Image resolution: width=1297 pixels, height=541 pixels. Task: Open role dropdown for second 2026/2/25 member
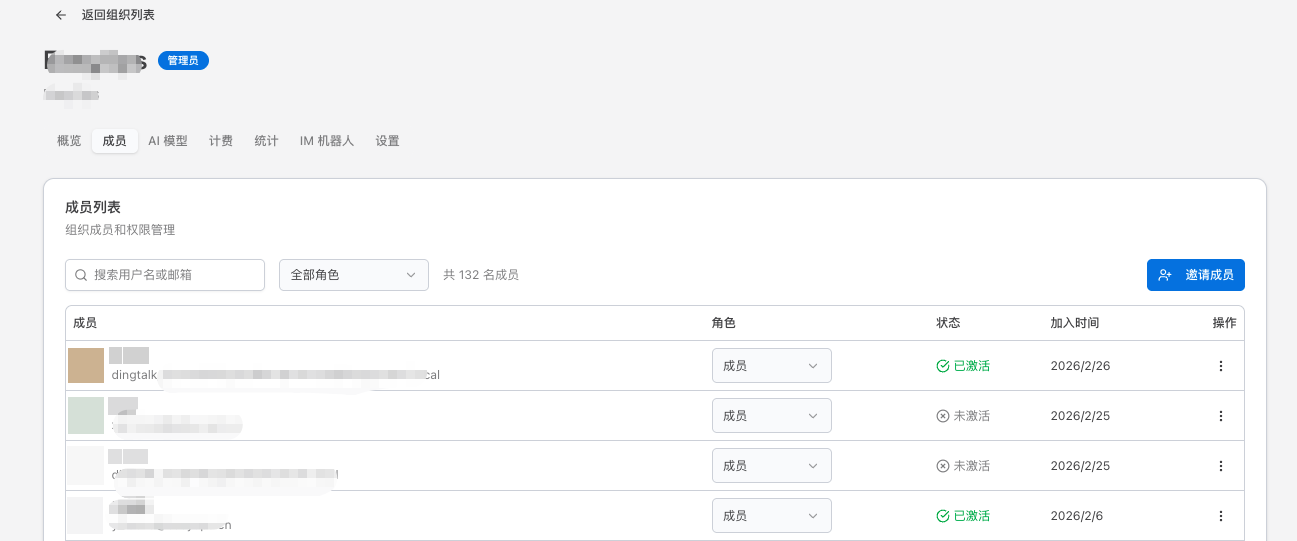[x=772, y=466]
